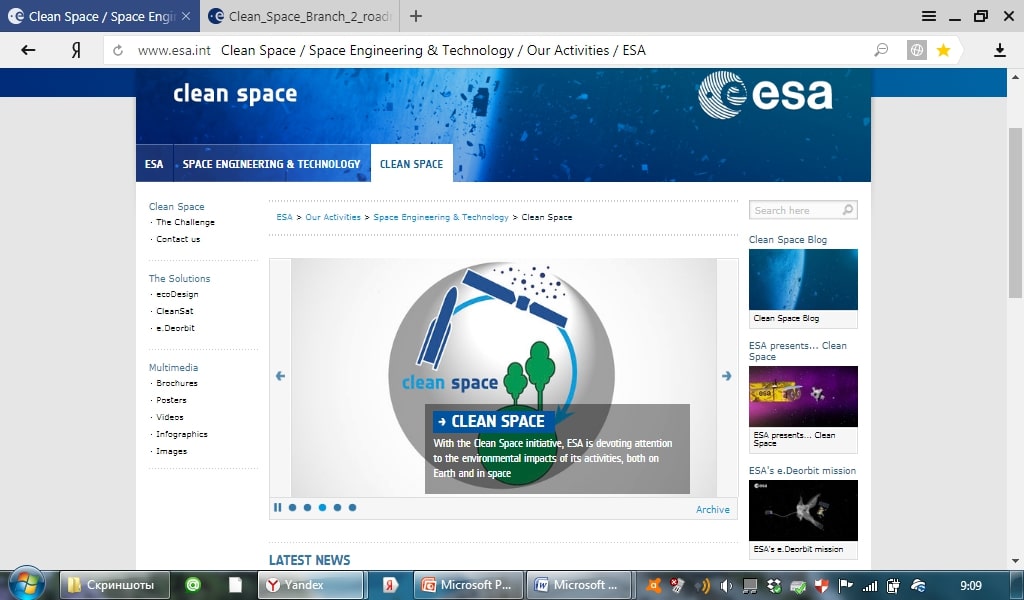Close the Clean Space browser tab
Viewport: 1024px width, 600px height.
tap(186, 16)
